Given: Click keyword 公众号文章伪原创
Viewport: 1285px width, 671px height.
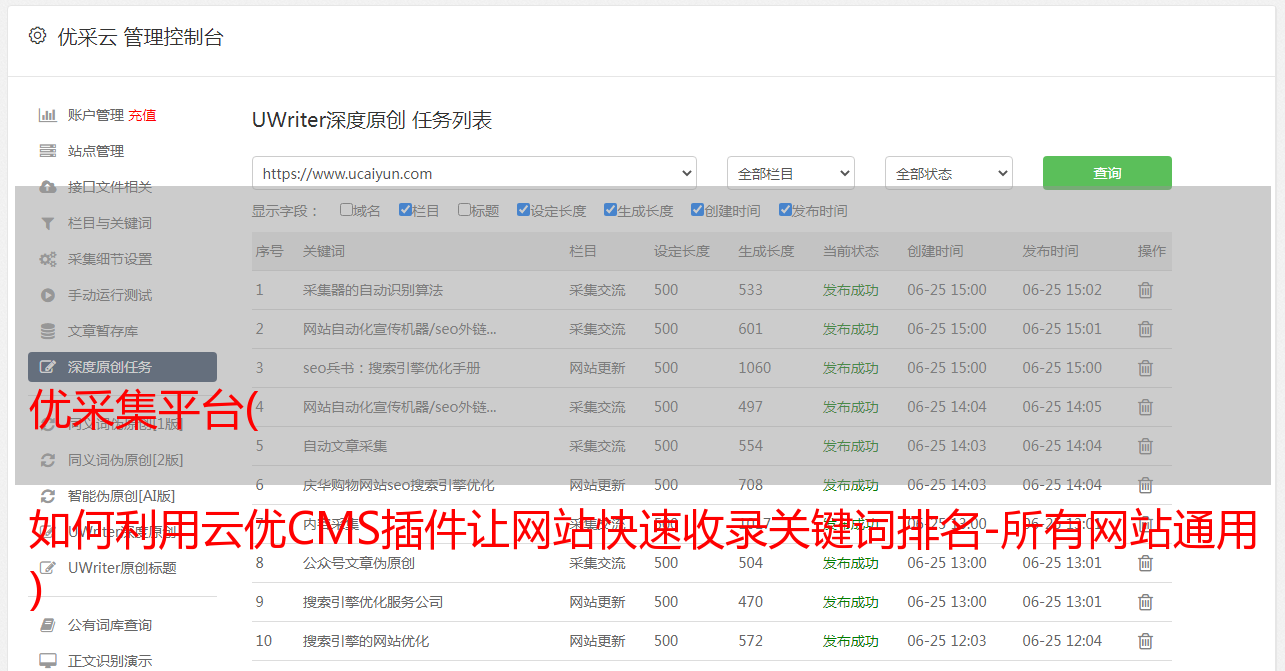Looking at the screenshot, I should pos(359,563).
